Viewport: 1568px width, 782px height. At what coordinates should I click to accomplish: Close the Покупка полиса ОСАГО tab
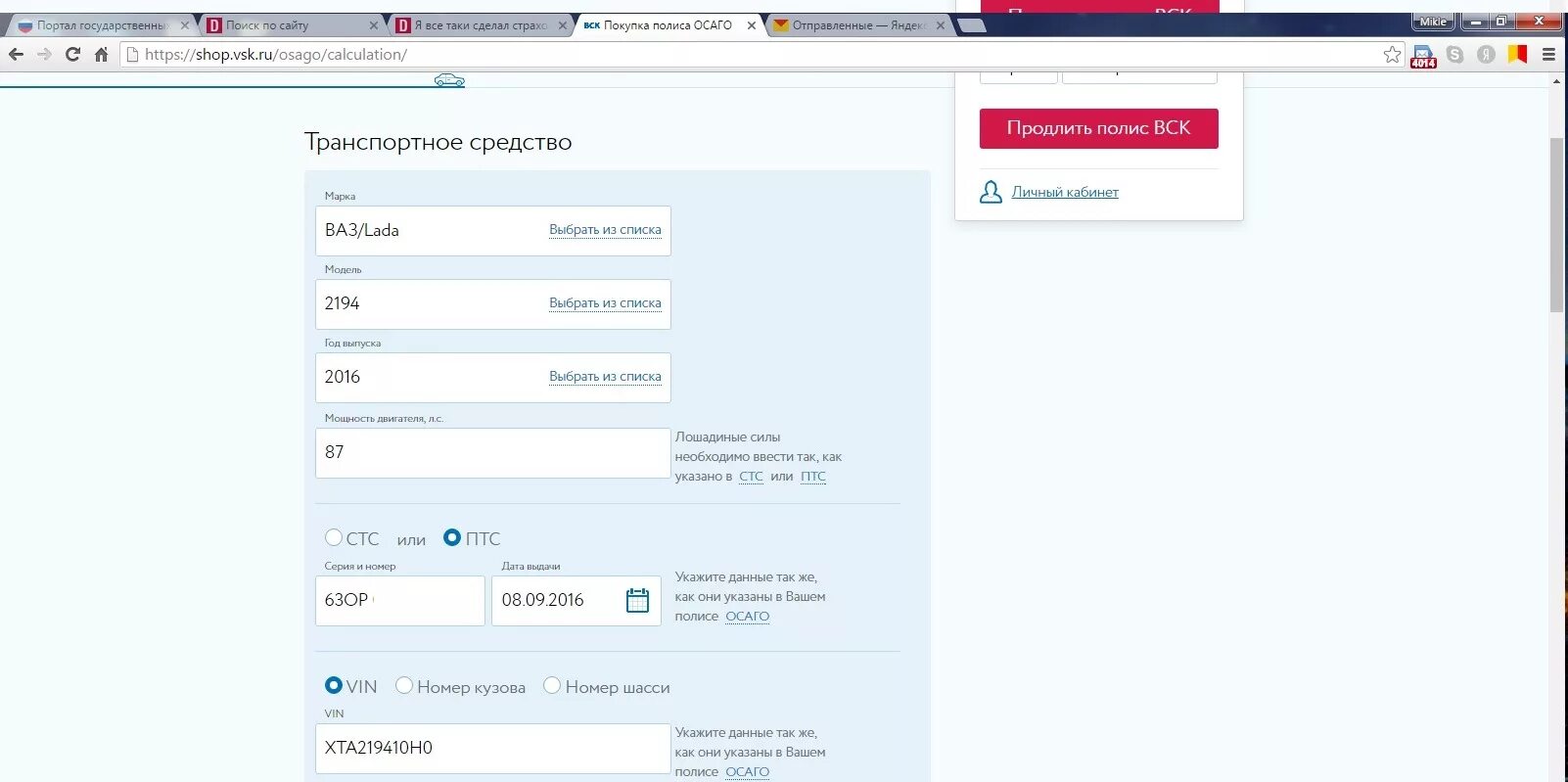point(752,25)
